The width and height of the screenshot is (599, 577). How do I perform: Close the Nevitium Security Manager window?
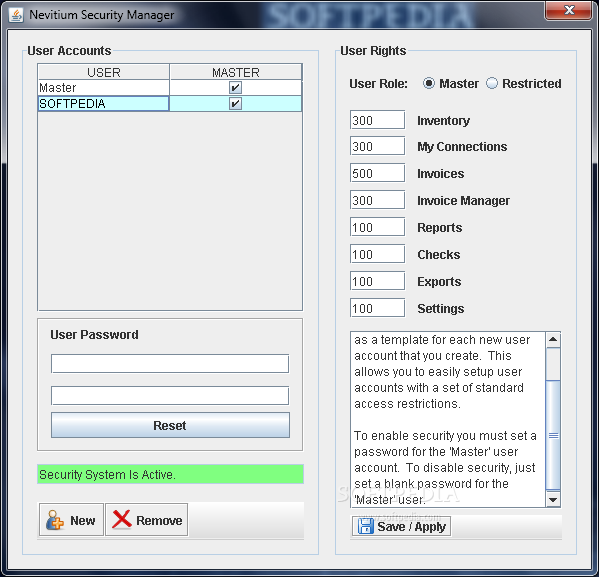point(568,10)
